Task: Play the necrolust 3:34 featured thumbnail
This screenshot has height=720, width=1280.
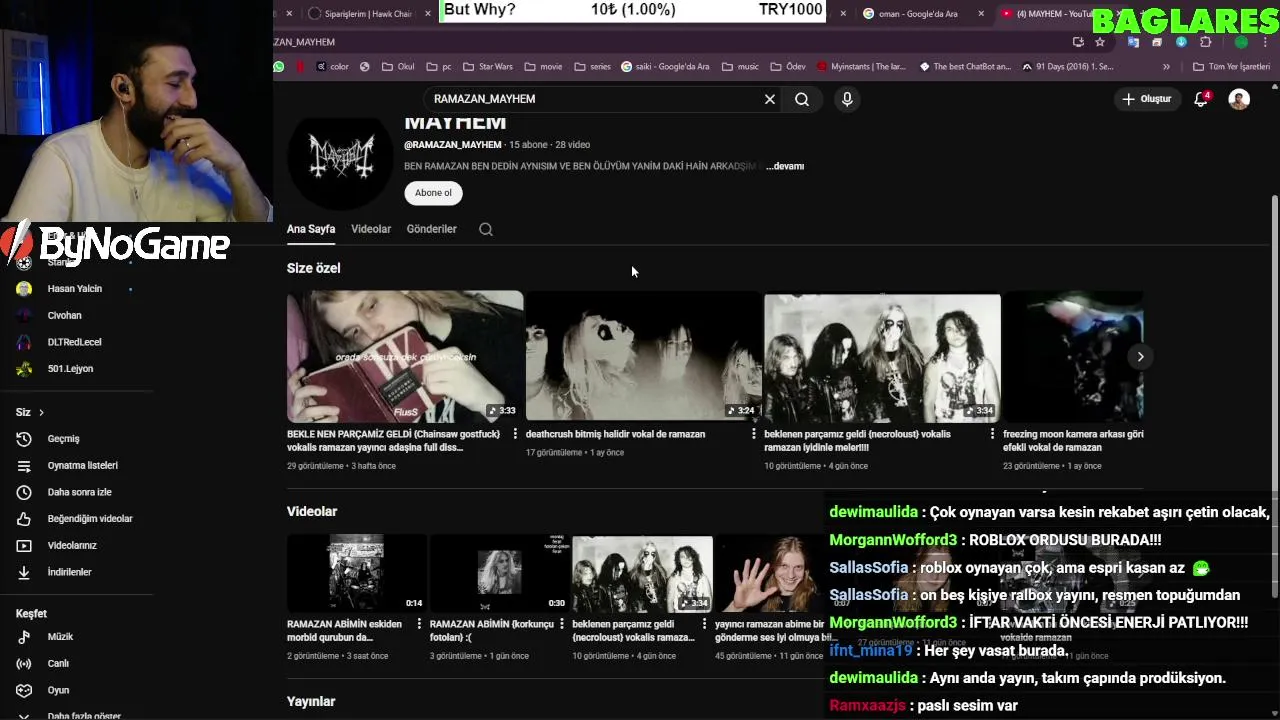Action: coord(882,356)
